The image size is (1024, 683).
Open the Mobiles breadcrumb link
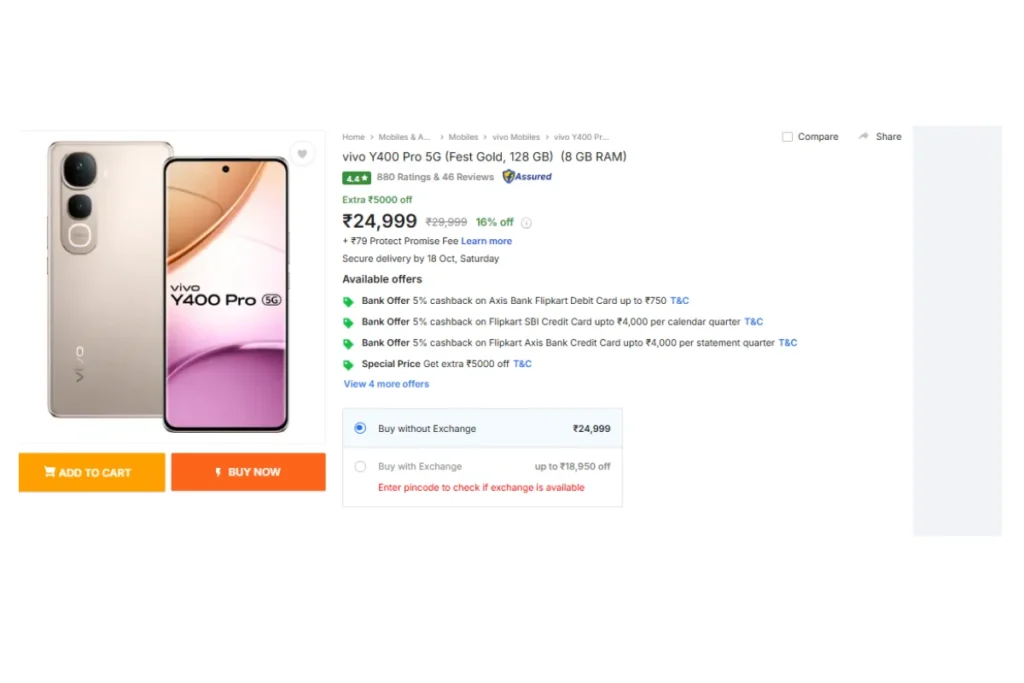pos(463,137)
